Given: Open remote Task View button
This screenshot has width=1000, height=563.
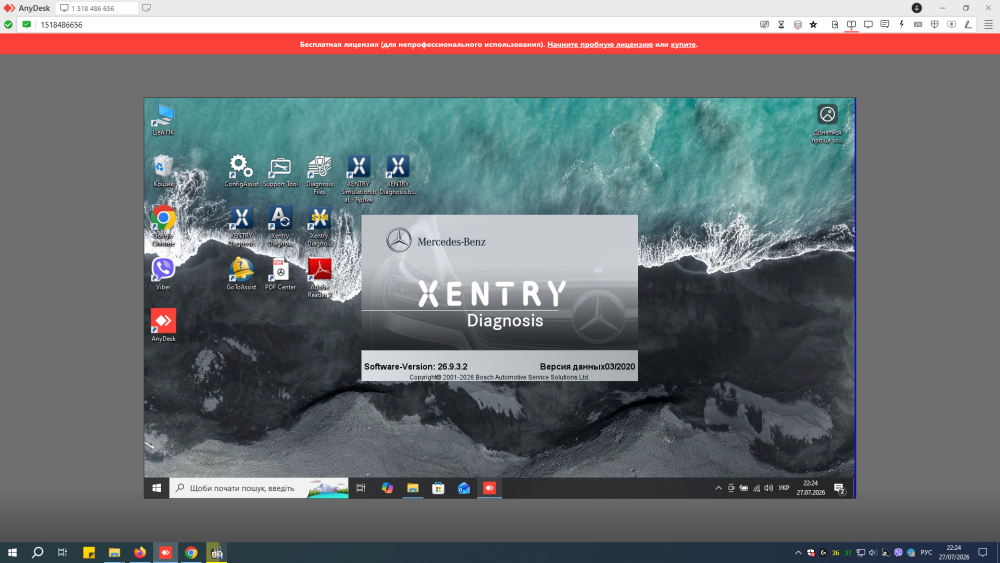Looking at the screenshot, I should click(x=361, y=488).
